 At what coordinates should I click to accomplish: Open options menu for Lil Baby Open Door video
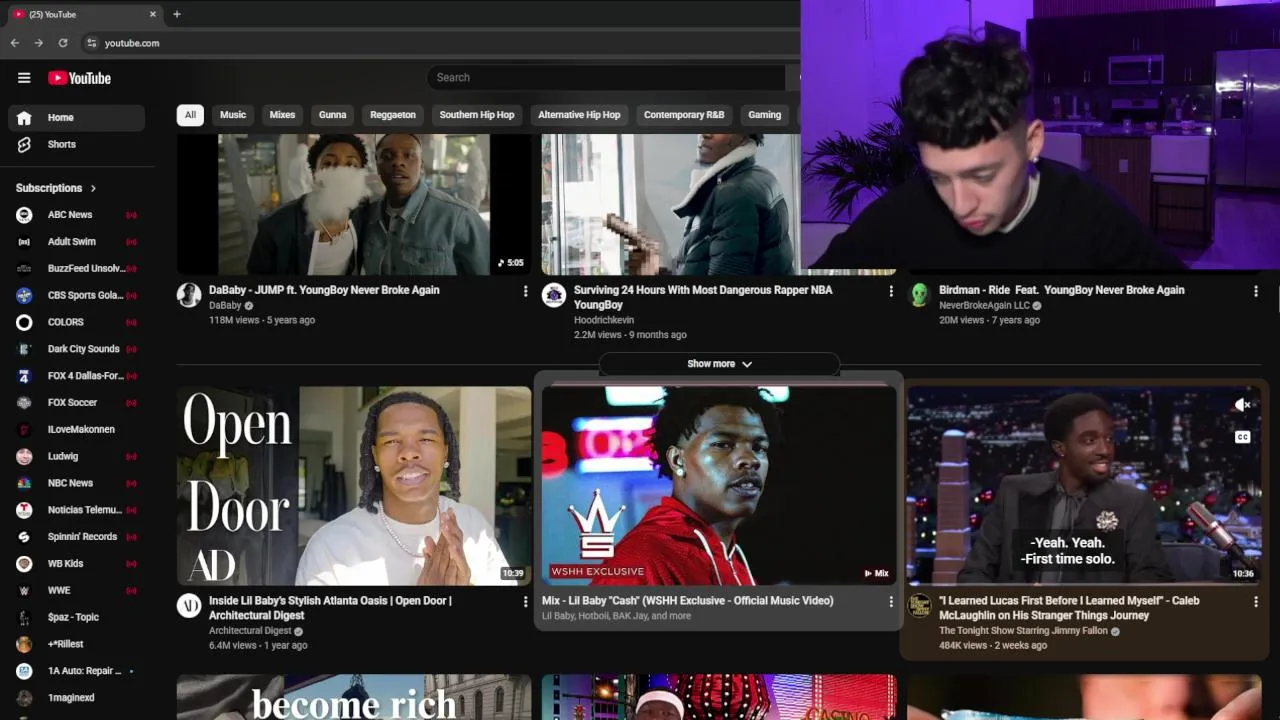[525, 602]
